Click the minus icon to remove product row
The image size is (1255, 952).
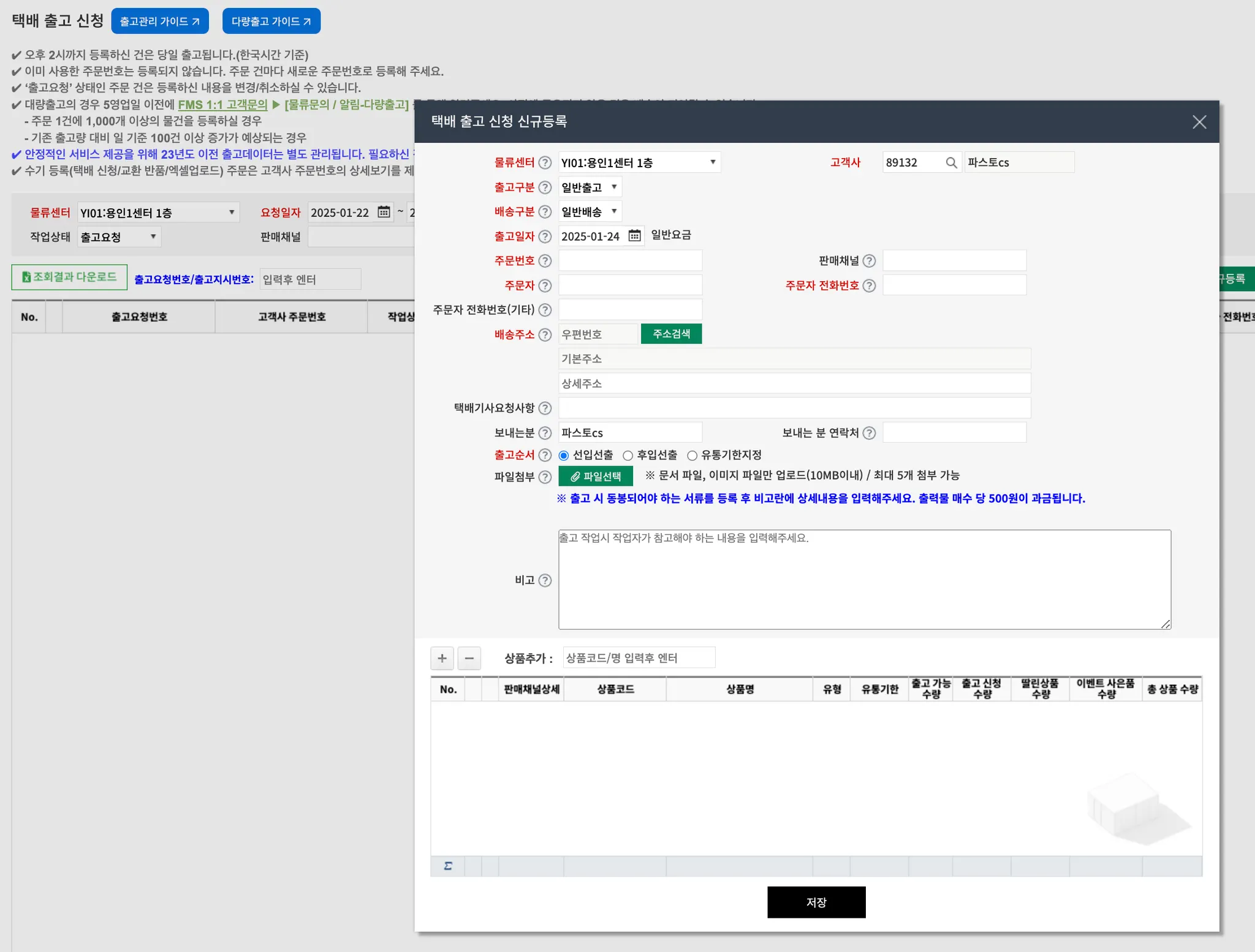[469, 658]
